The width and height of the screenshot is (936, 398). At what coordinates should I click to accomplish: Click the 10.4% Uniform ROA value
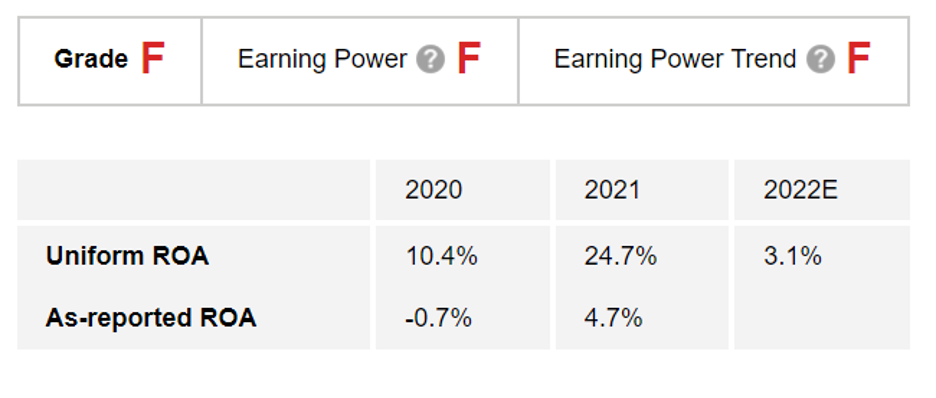tap(441, 256)
